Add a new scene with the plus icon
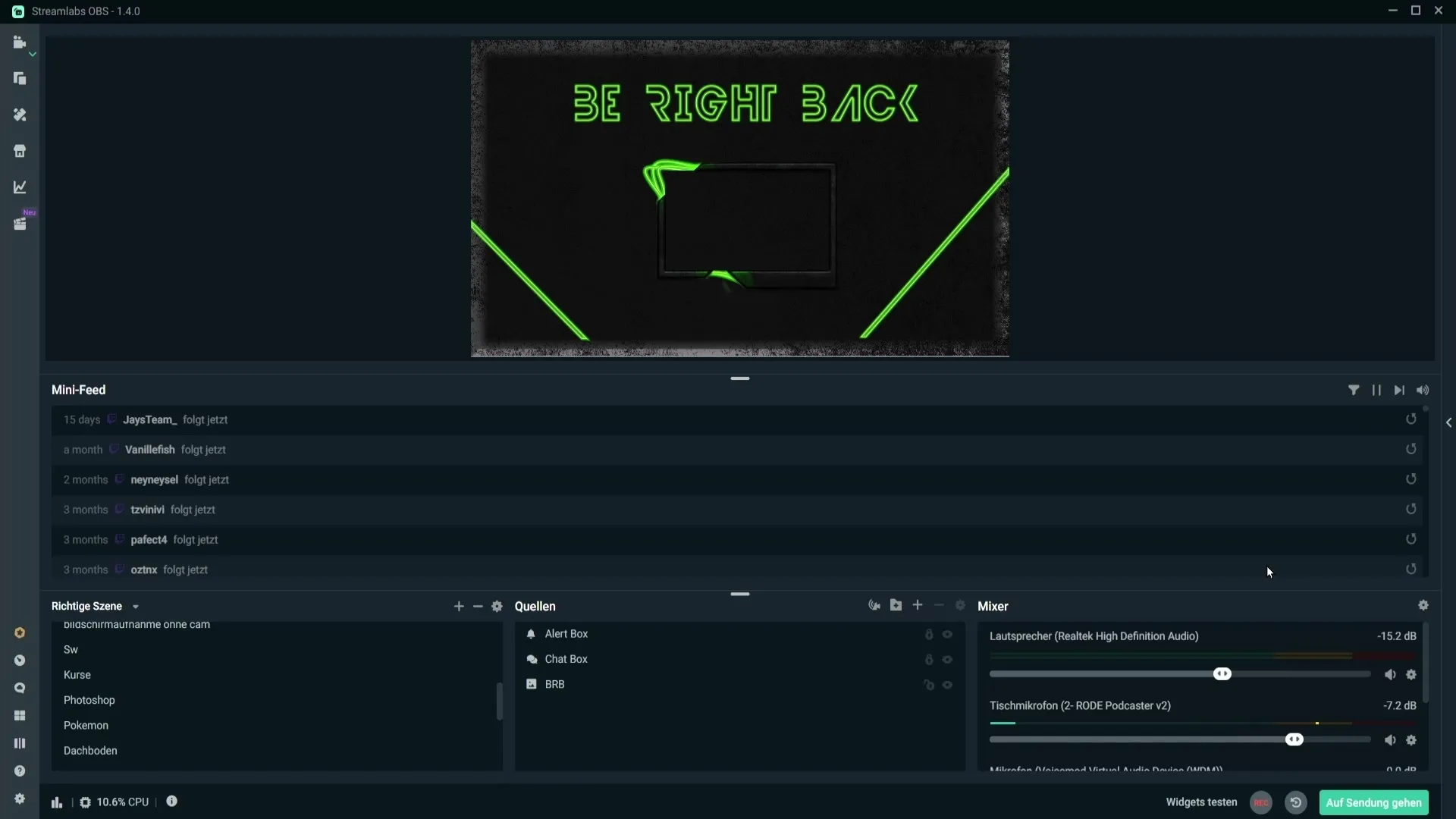This screenshot has width=1456, height=819. (x=459, y=607)
